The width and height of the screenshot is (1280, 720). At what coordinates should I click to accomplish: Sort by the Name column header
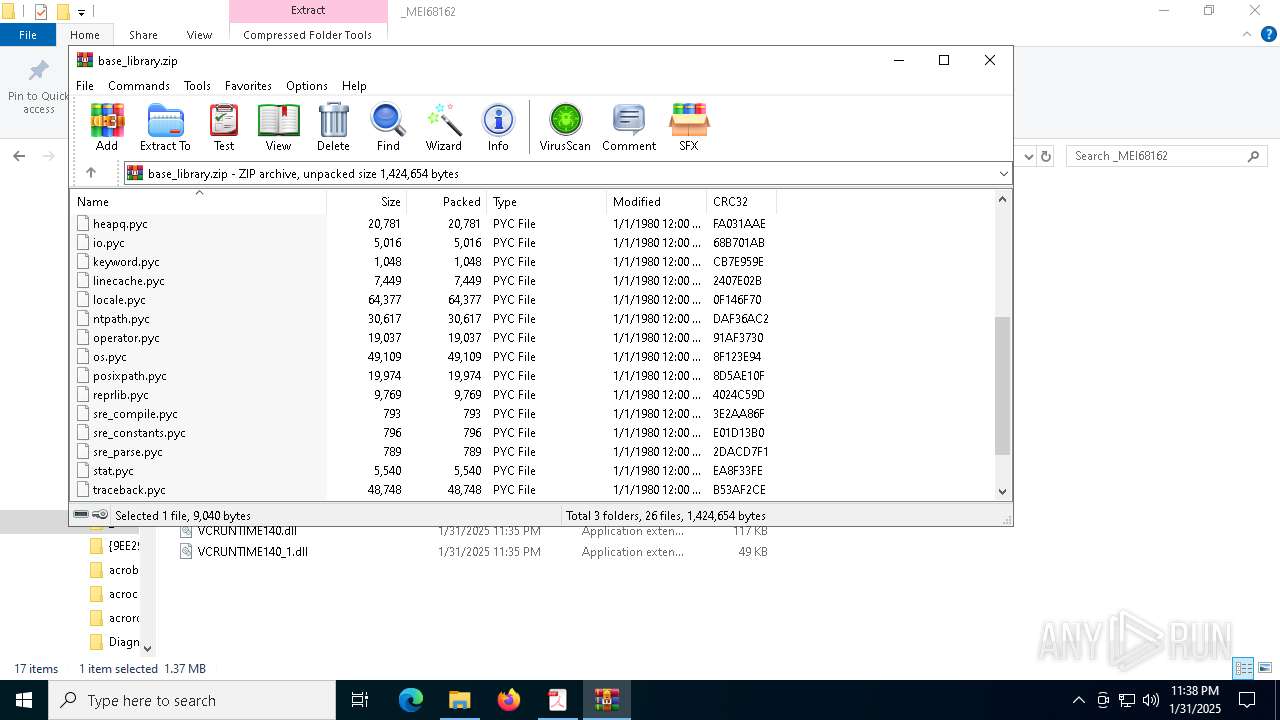pos(198,201)
